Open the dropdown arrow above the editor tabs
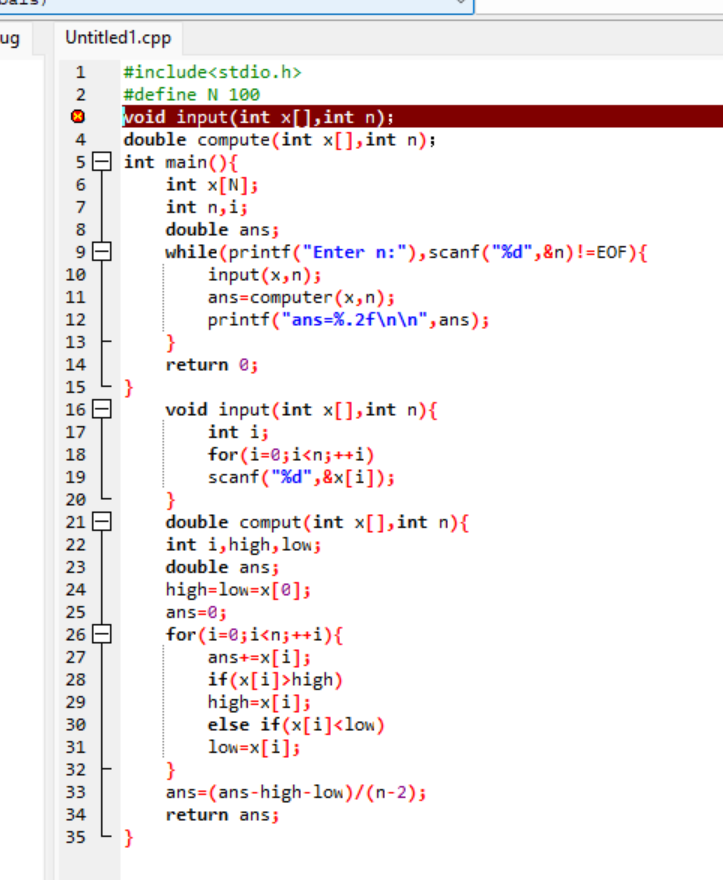Image resolution: width=723 pixels, height=880 pixels. 461,2
